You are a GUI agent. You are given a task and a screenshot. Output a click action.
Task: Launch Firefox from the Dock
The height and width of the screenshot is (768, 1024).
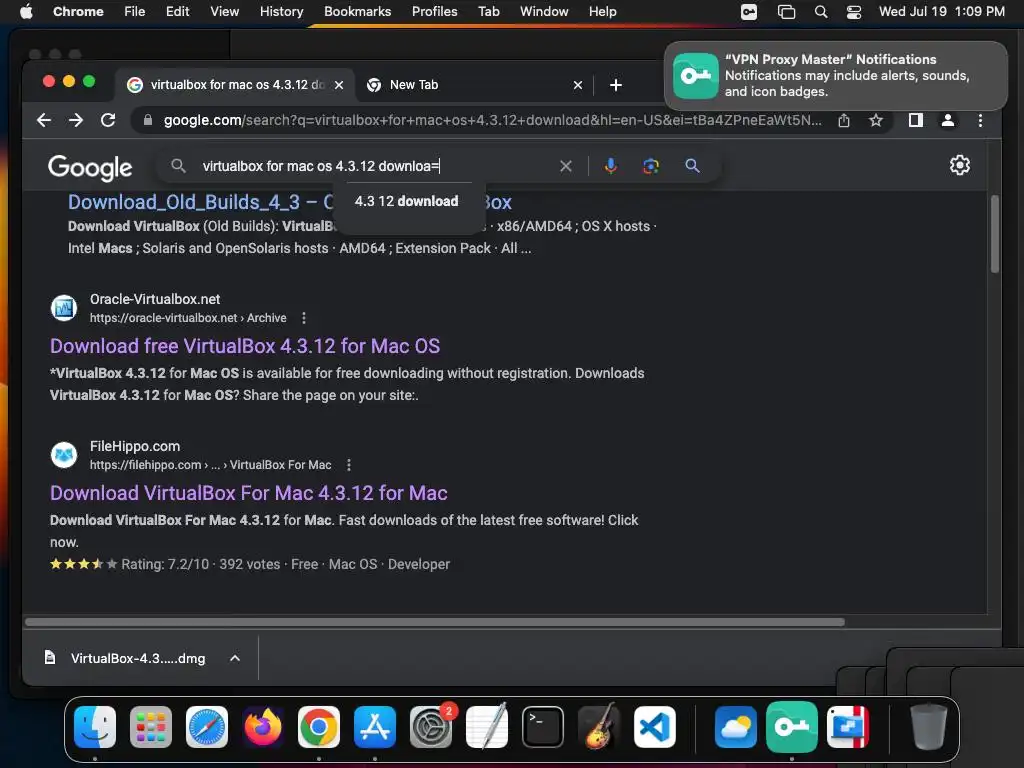coord(263,727)
